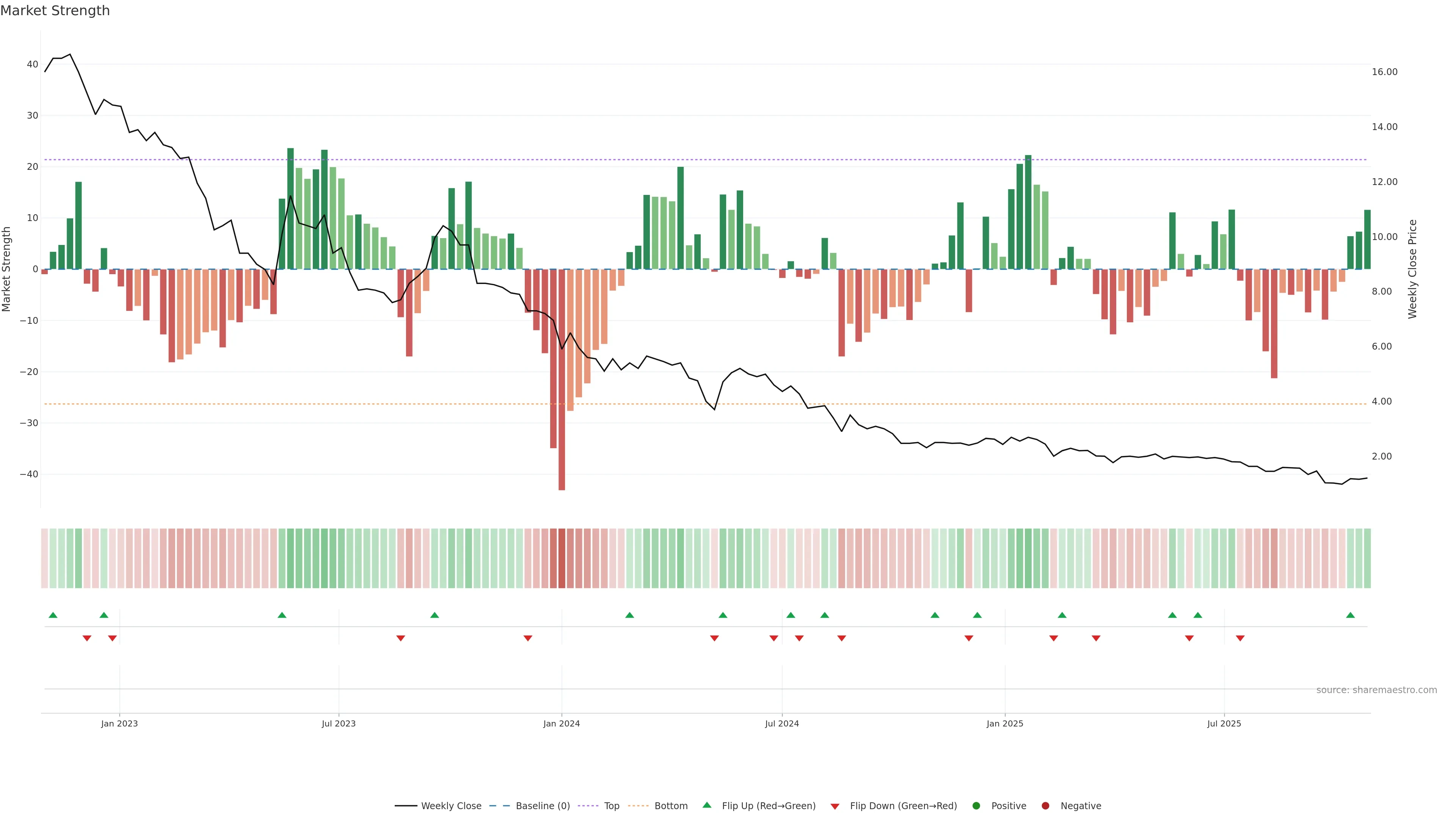
Task: Click the Flip Down red triangle legend icon
Action: point(835,806)
